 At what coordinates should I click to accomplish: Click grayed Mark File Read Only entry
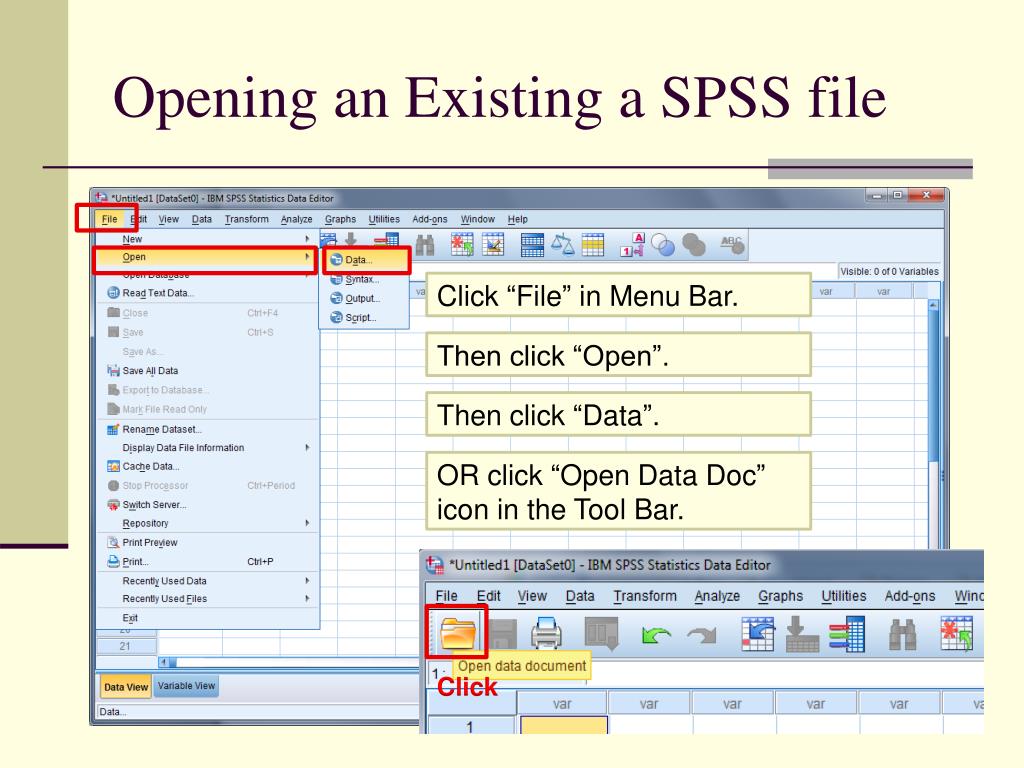click(208, 409)
